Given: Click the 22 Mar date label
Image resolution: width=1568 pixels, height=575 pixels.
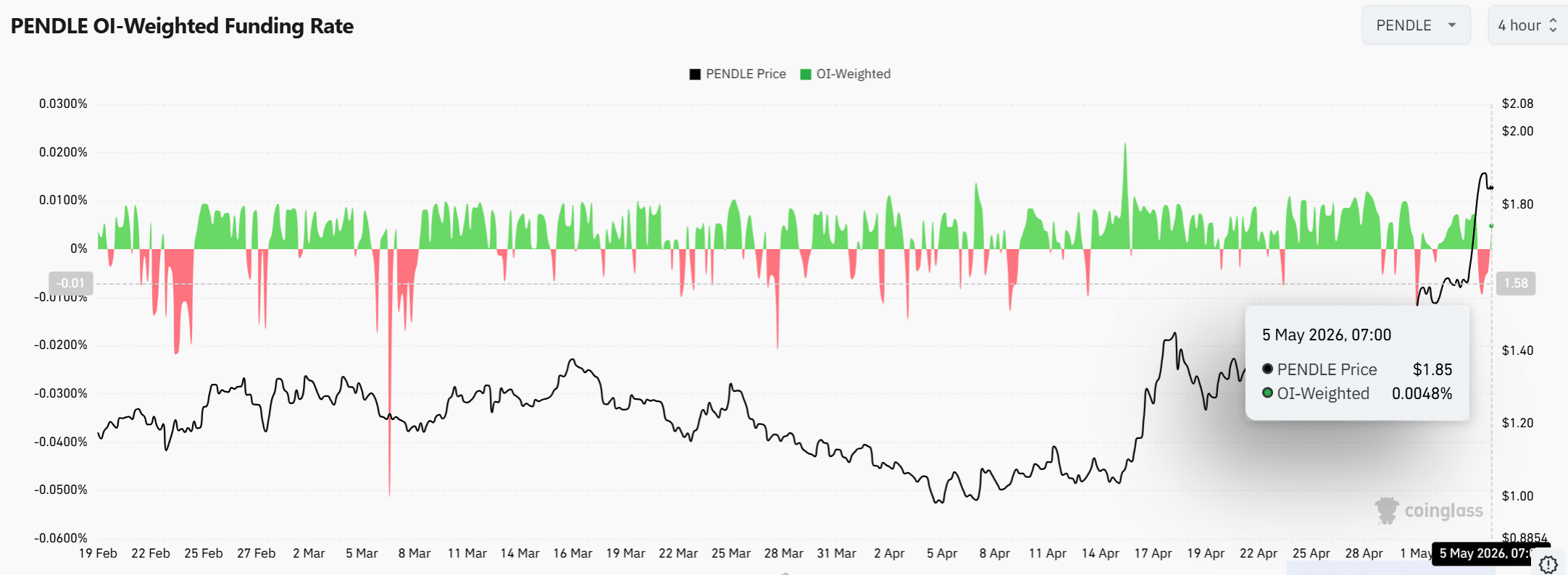Looking at the screenshot, I should tap(678, 553).
